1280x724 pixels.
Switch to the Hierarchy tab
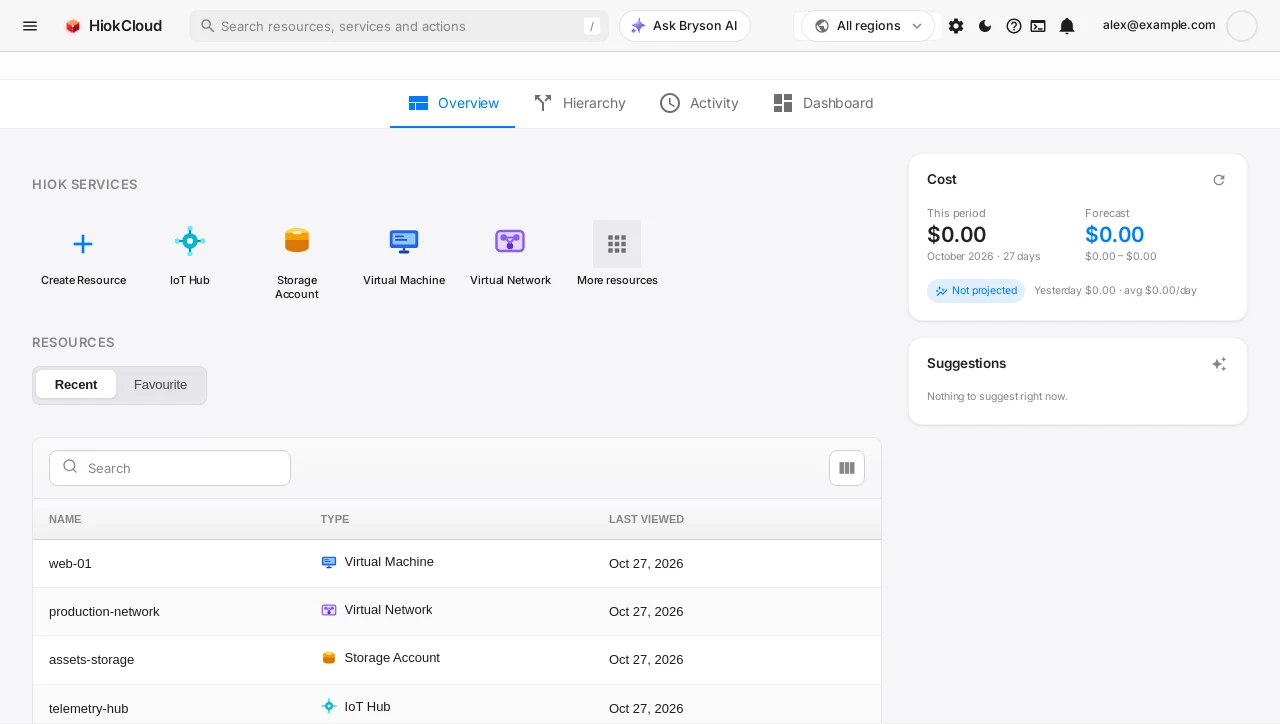(x=580, y=103)
